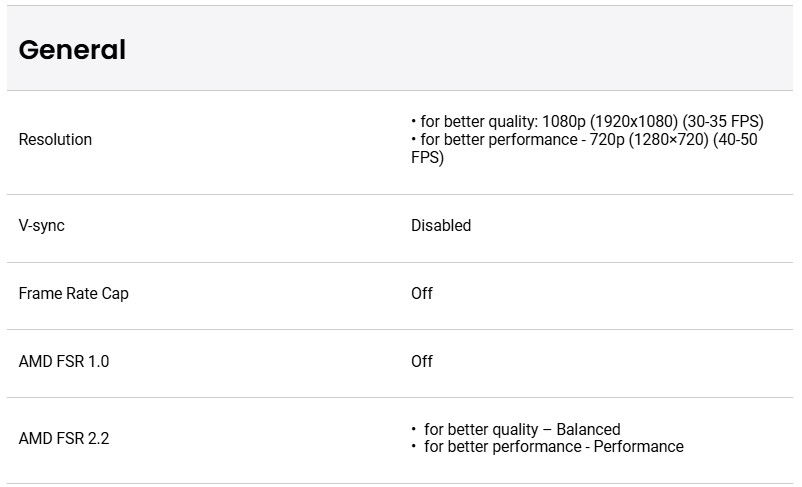Click the bullet before 720p performance line
The height and width of the screenshot is (487, 802).
click(x=413, y=139)
